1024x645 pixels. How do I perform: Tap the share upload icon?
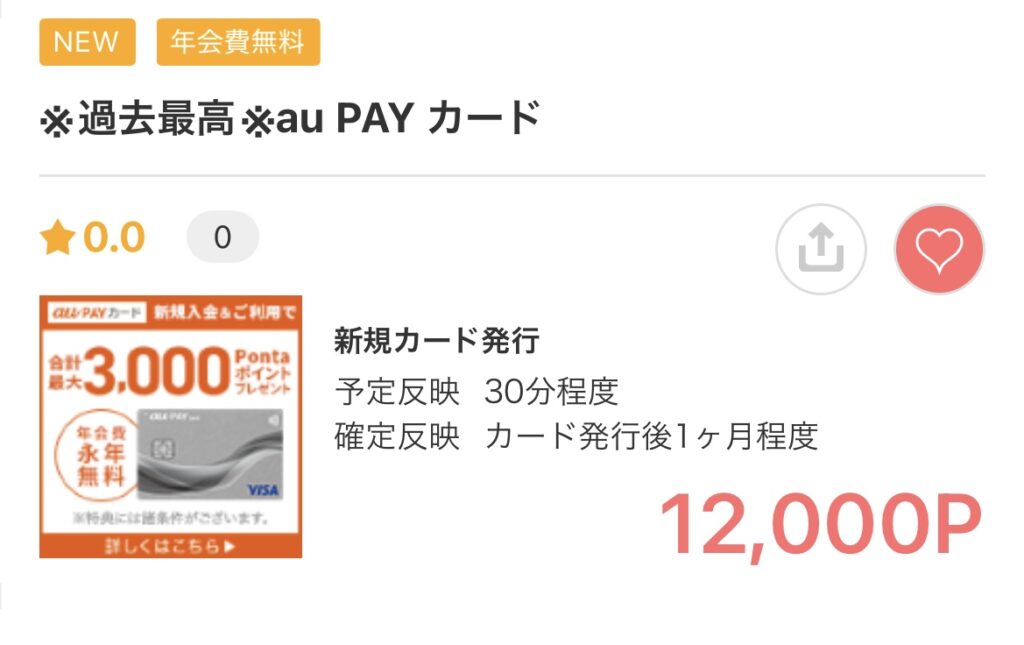click(821, 249)
